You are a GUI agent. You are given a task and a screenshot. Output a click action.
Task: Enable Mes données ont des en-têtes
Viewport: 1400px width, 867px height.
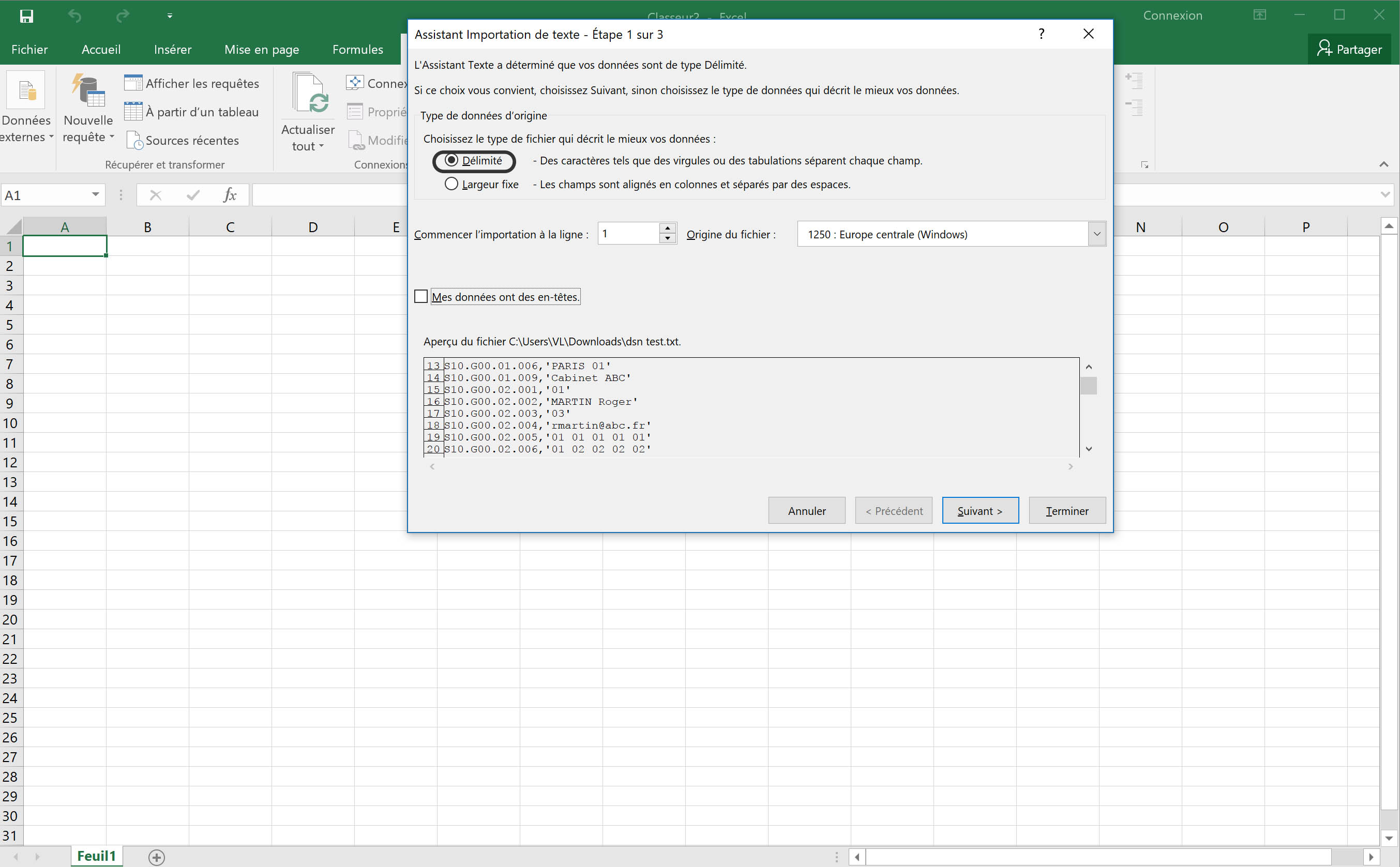(421, 296)
